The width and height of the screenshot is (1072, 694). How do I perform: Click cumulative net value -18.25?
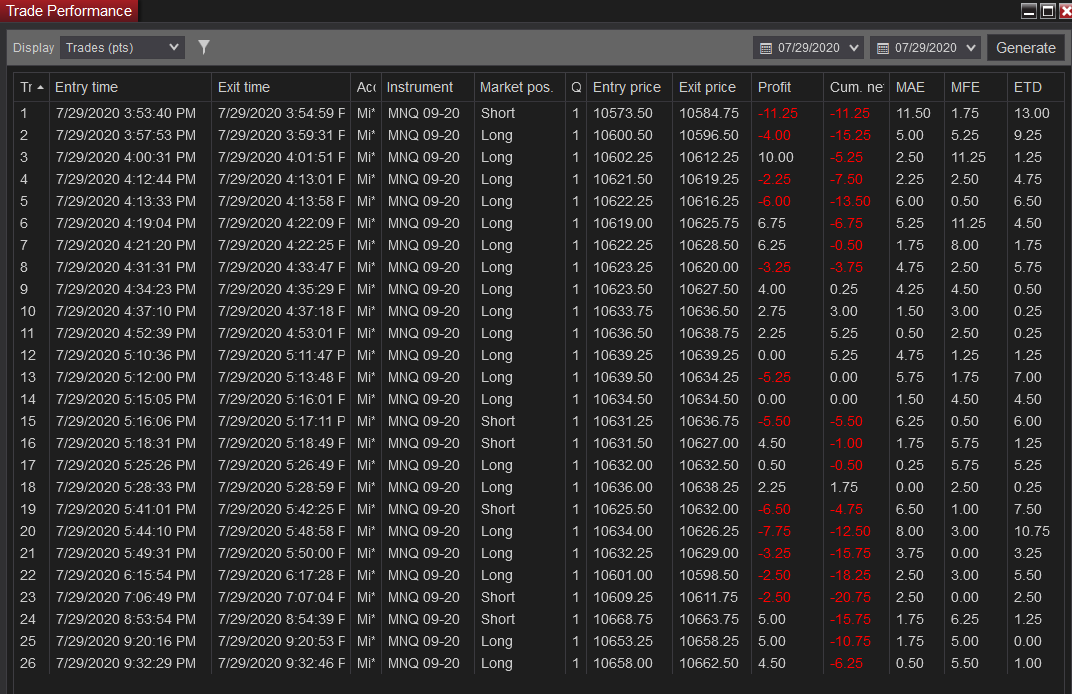pyautogui.click(x=850, y=575)
